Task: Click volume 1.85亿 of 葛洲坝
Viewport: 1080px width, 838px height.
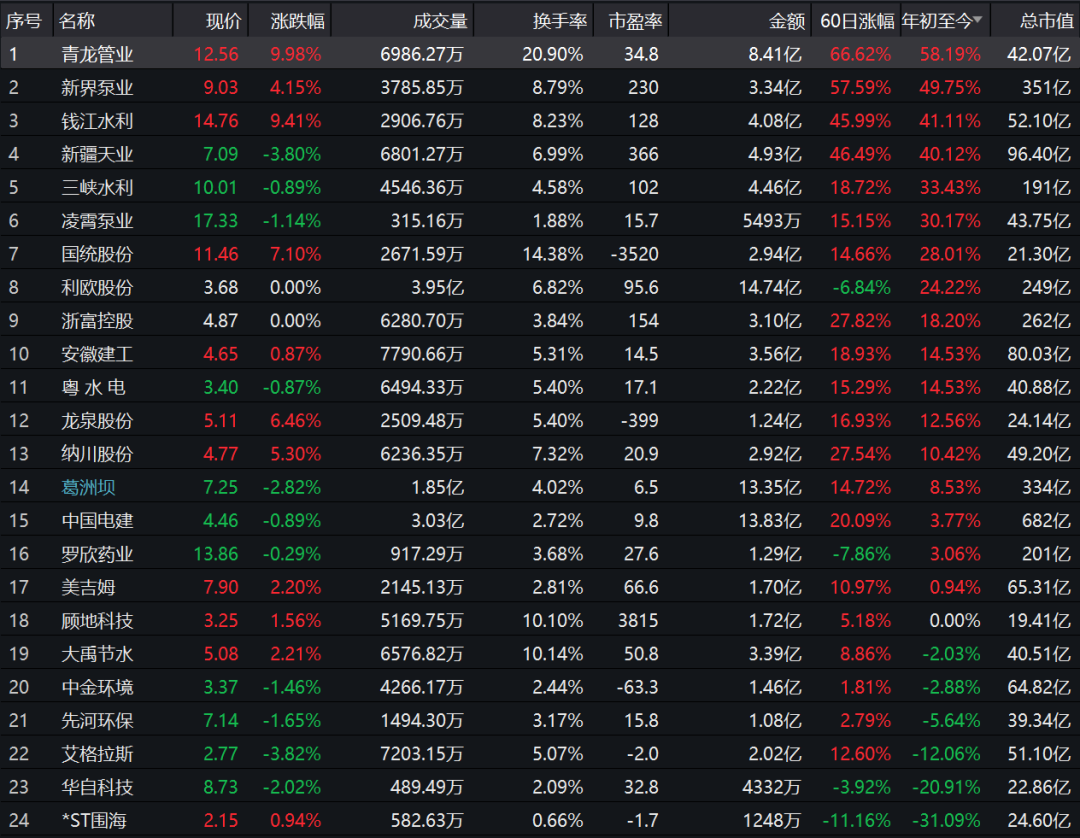Action: (437, 488)
